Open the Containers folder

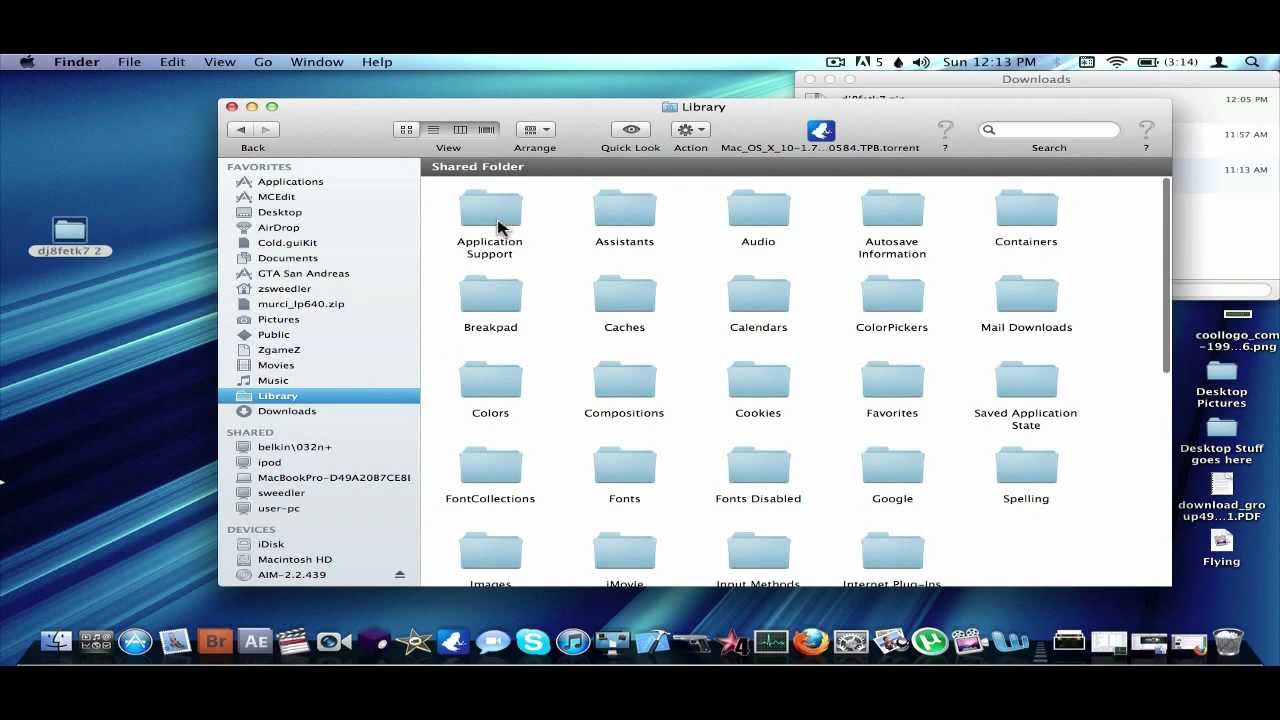pos(1026,219)
